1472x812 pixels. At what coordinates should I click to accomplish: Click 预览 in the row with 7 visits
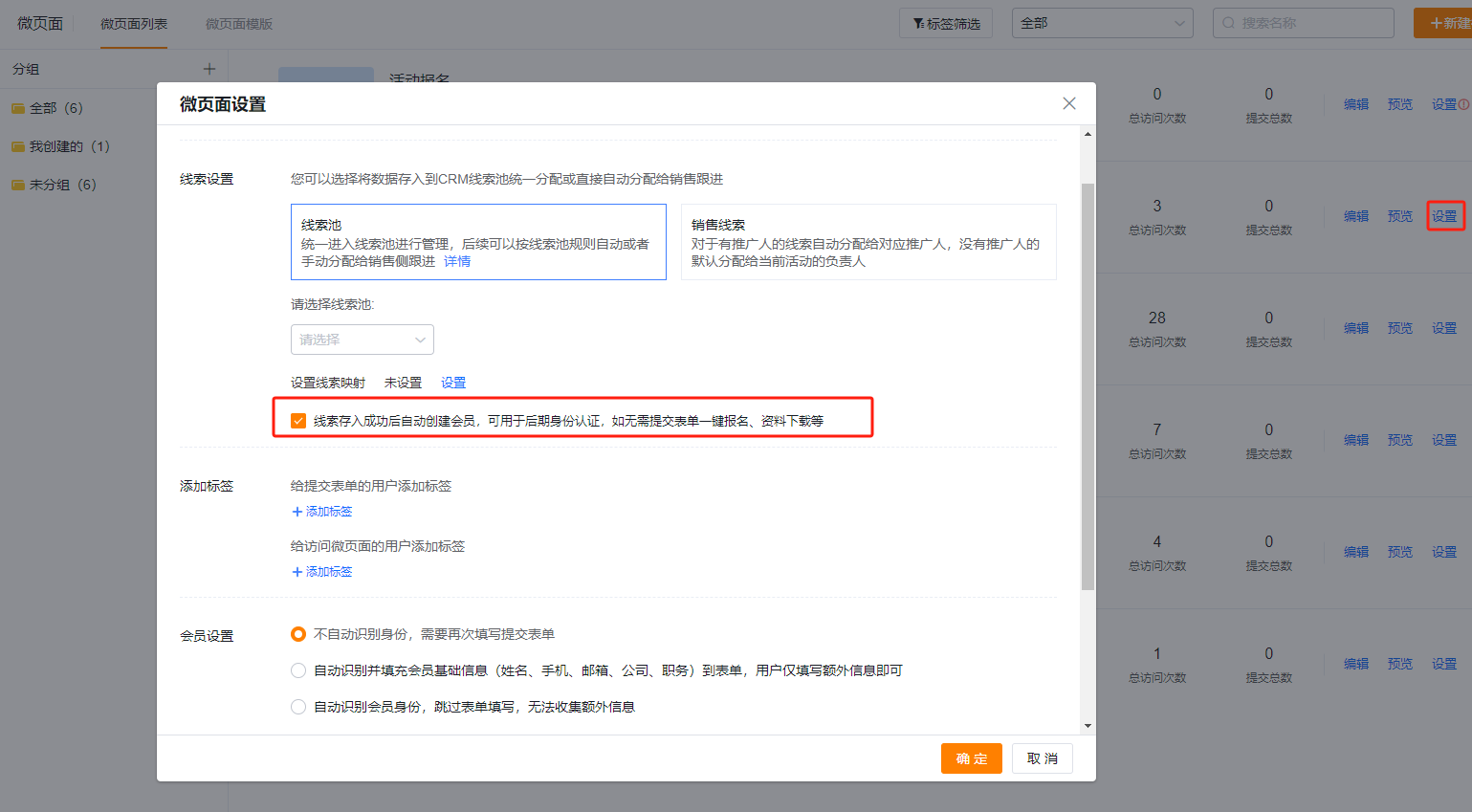coord(1400,440)
